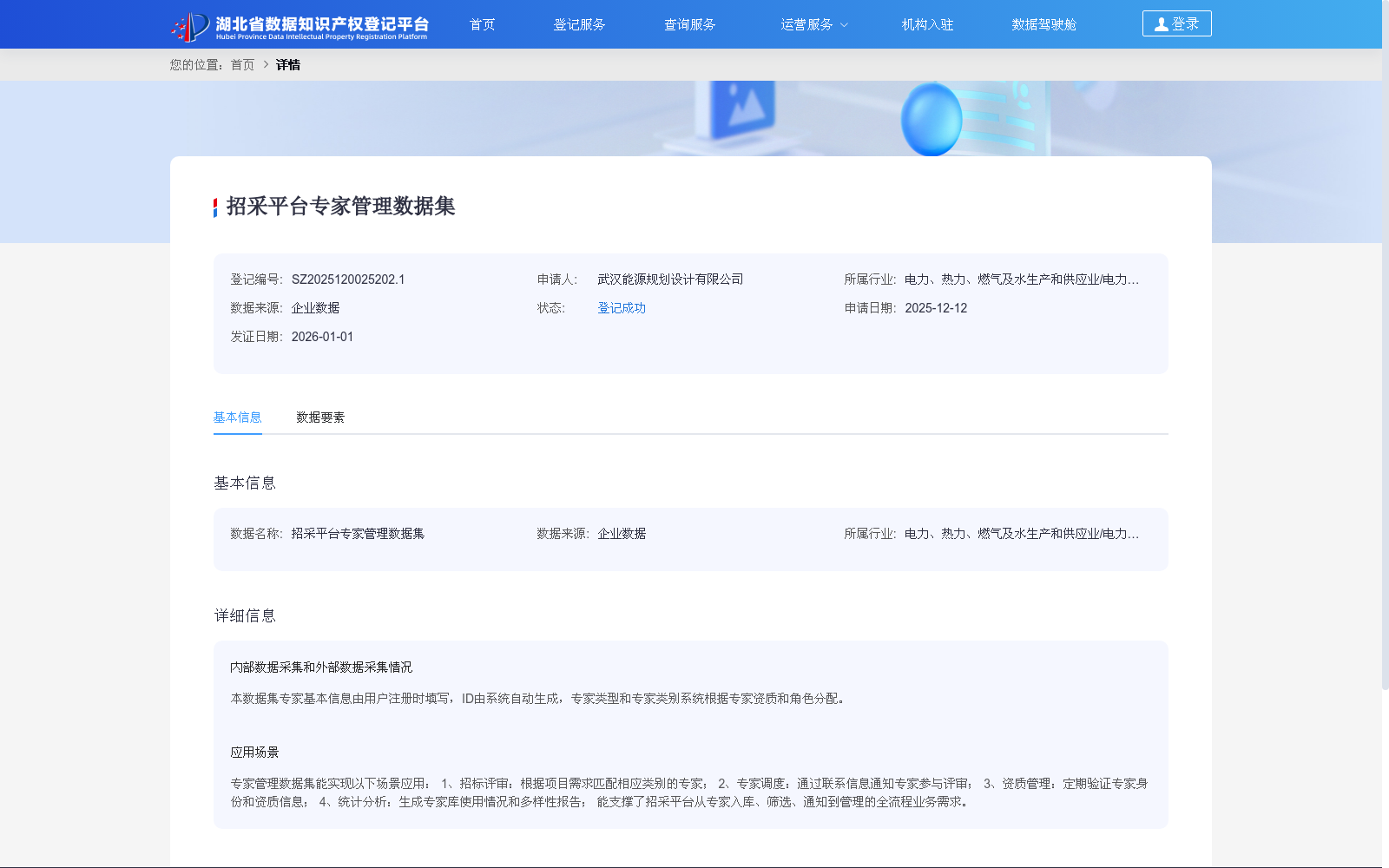Open 机构入驻 menu item
The height and width of the screenshot is (868, 1389).
pos(927,24)
